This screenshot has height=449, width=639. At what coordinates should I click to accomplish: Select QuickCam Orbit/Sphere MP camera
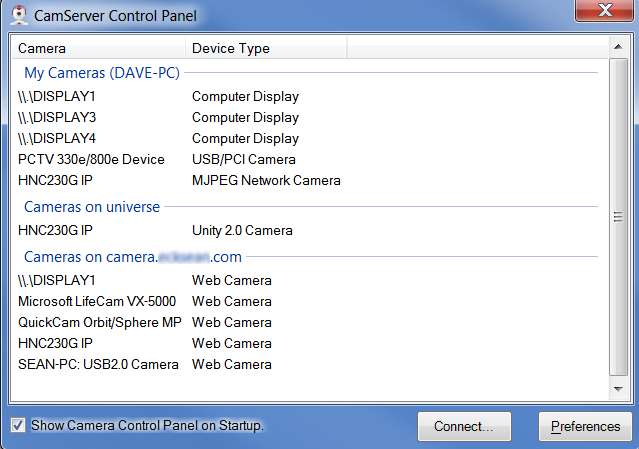(x=101, y=322)
